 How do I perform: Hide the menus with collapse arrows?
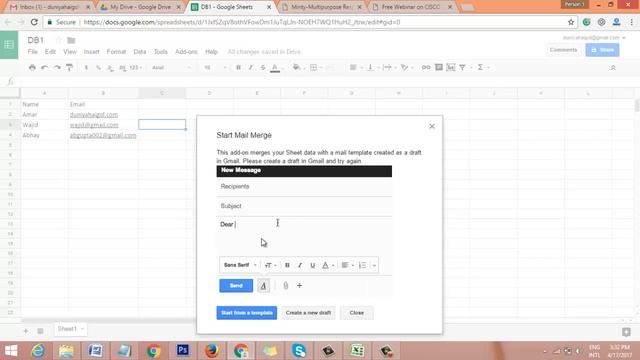pyautogui.click(x=613, y=68)
